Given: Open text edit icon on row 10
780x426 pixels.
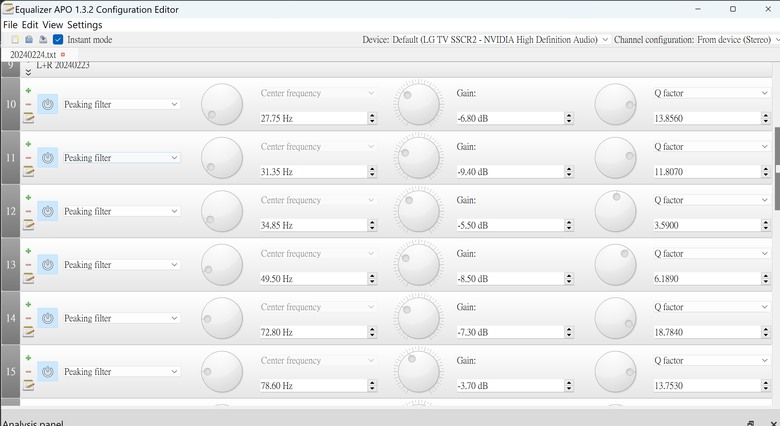Looking at the screenshot, I should coord(28,117).
